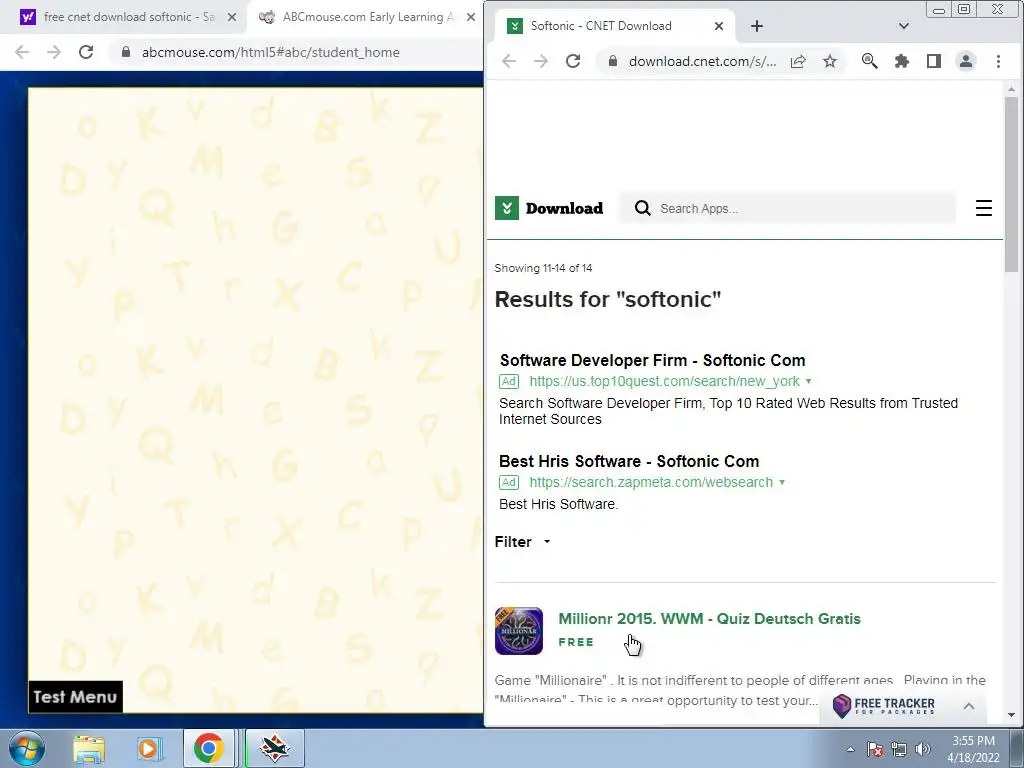Open the hamburger menu on the CNET page
Image resolution: width=1024 pixels, height=768 pixels.
pos(984,208)
